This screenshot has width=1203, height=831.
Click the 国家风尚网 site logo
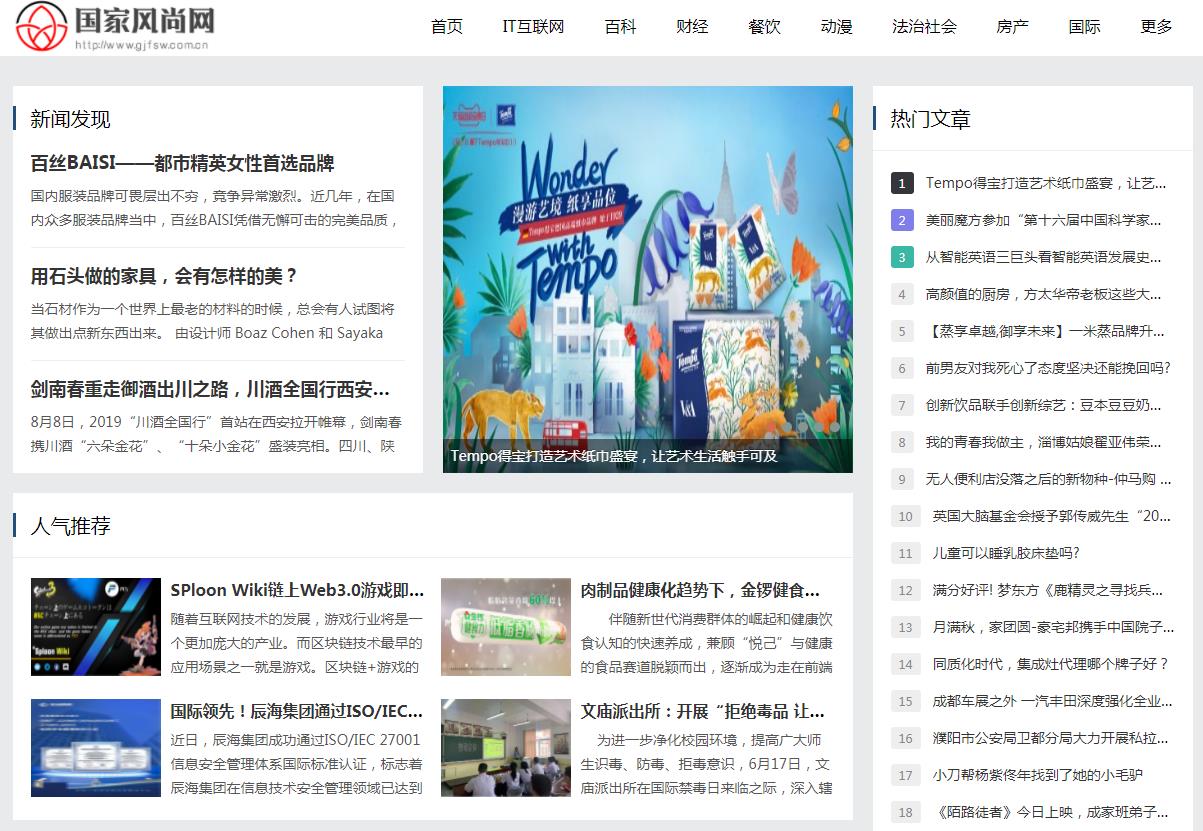point(116,27)
